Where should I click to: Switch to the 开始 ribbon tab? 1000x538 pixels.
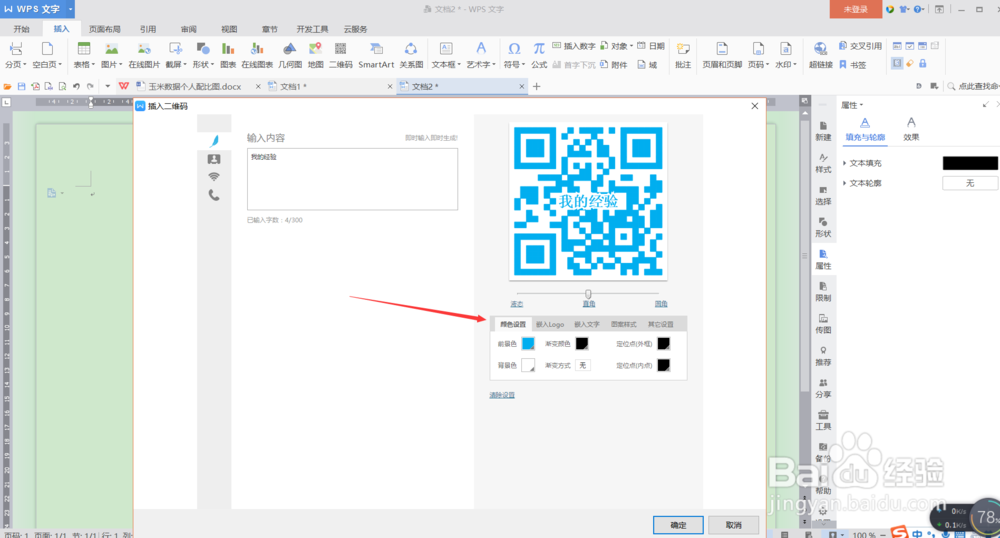click(x=22, y=29)
